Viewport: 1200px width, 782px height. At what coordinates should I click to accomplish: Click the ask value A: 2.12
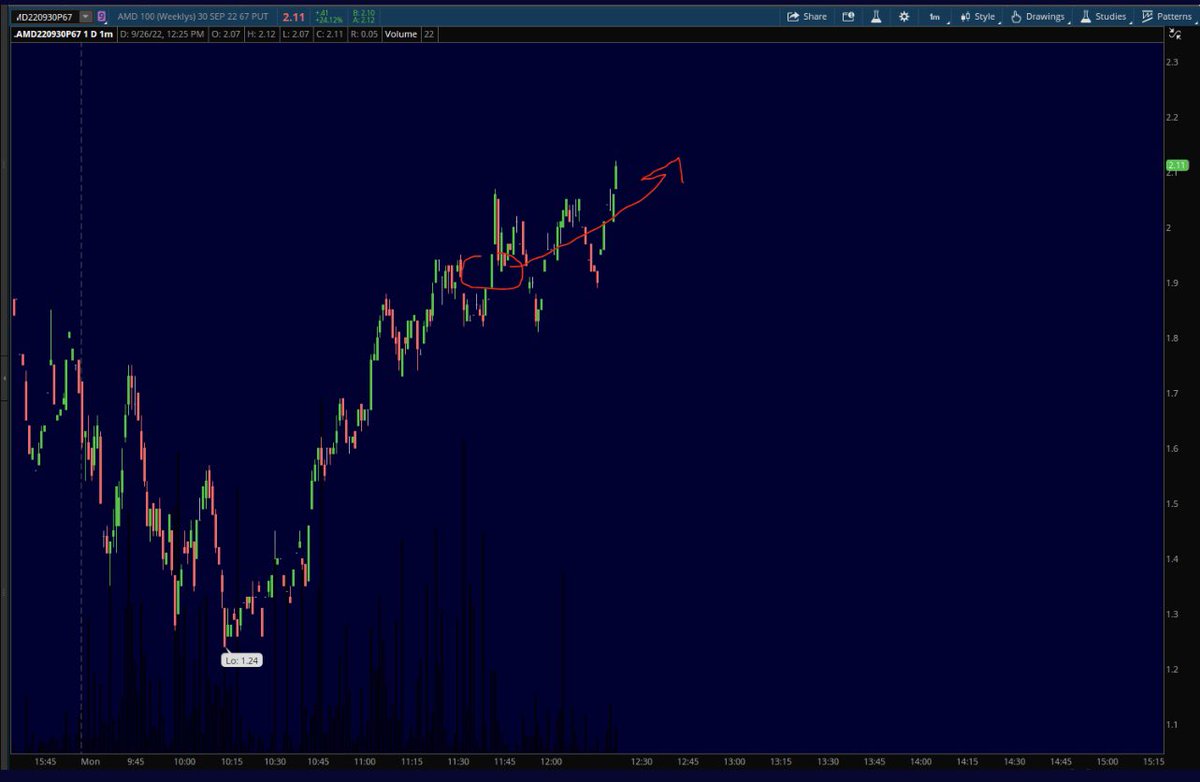coord(363,21)
